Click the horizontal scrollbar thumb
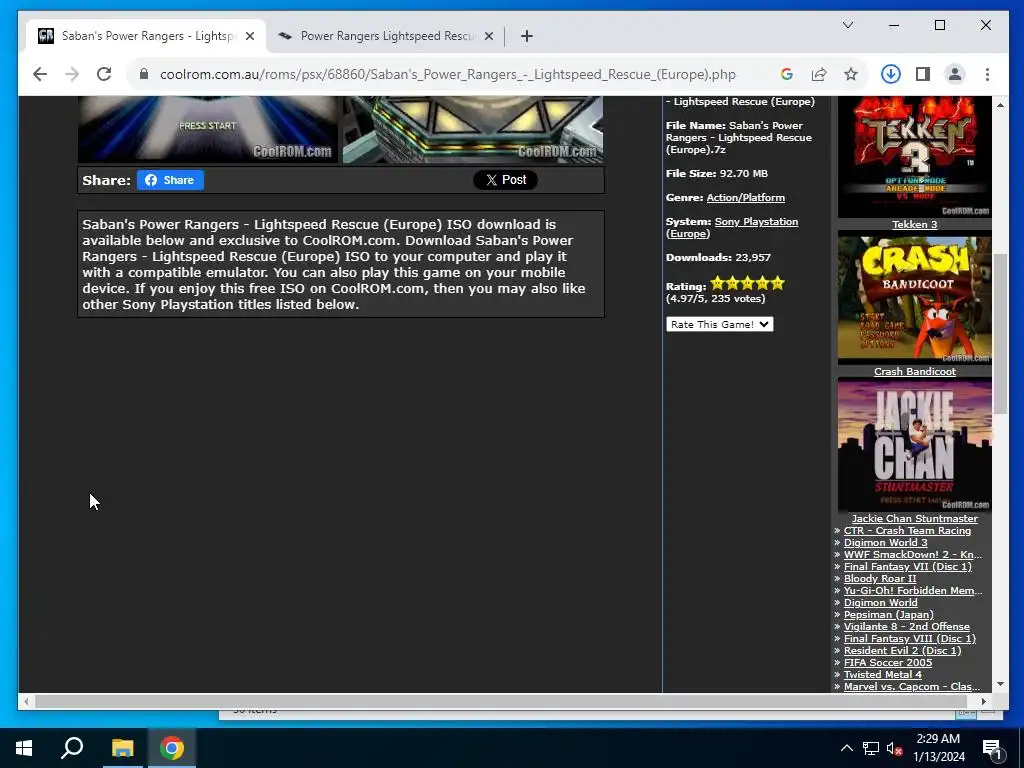 (501, 701)
